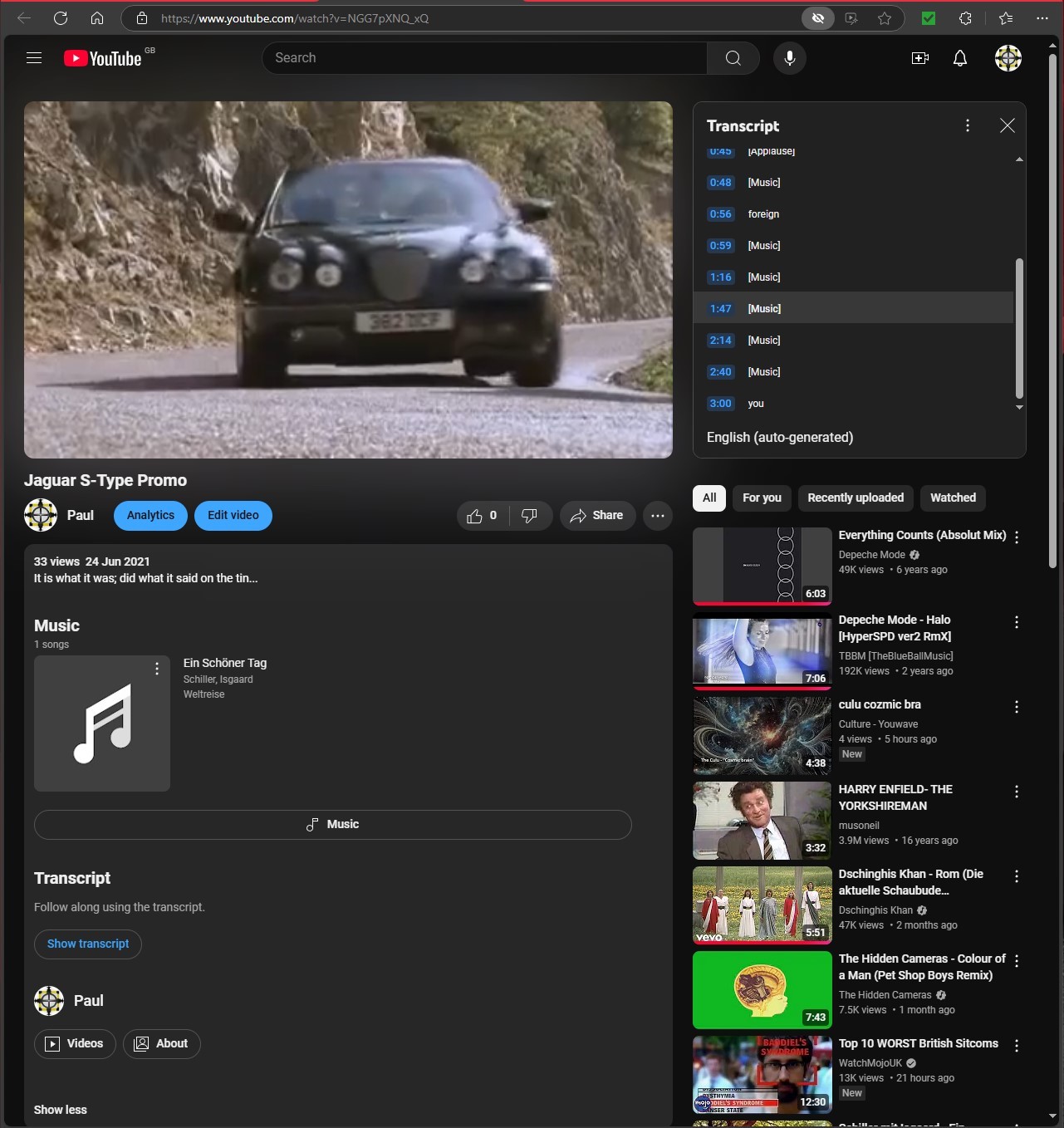This screenshot has width=1064, height=1128.
Task: Share the video
Action: [x=597, y=516]
